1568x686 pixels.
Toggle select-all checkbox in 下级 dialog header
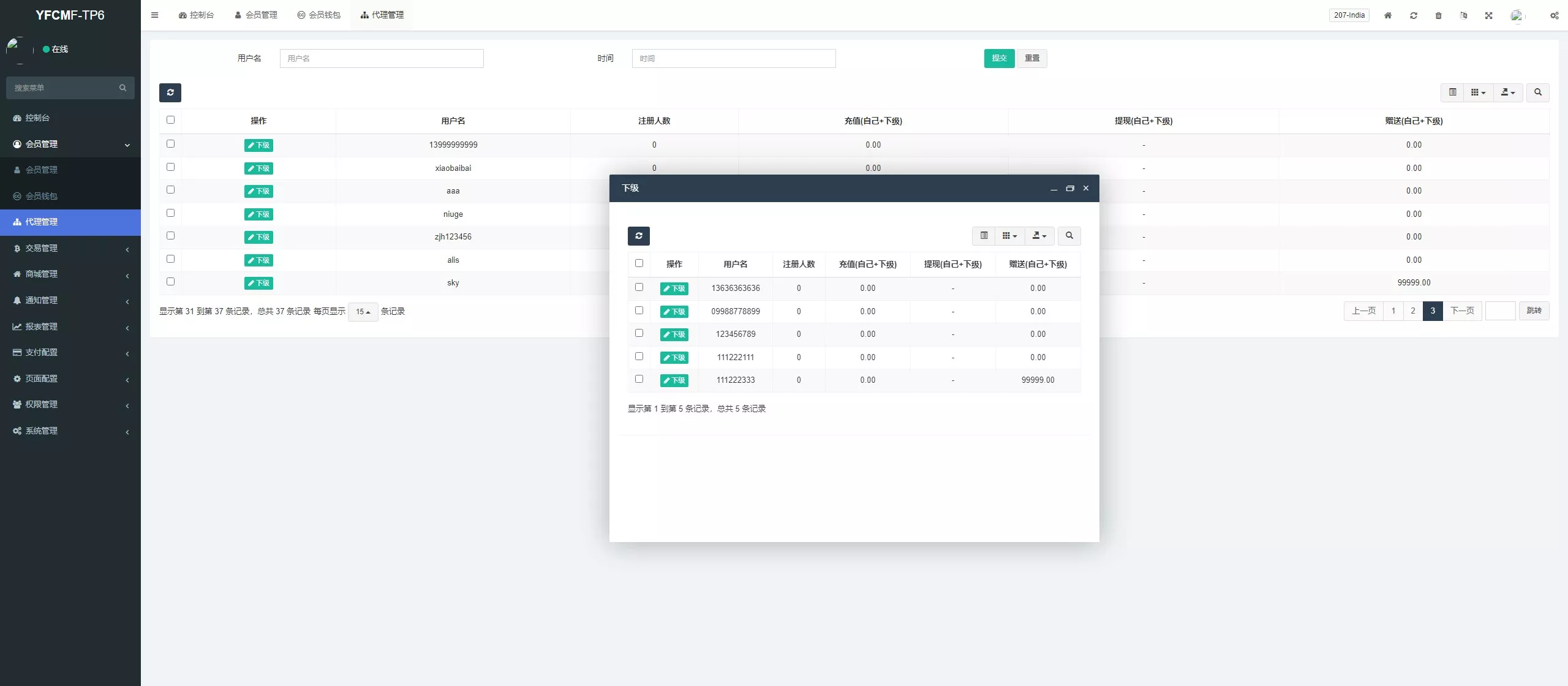(639, 263)
